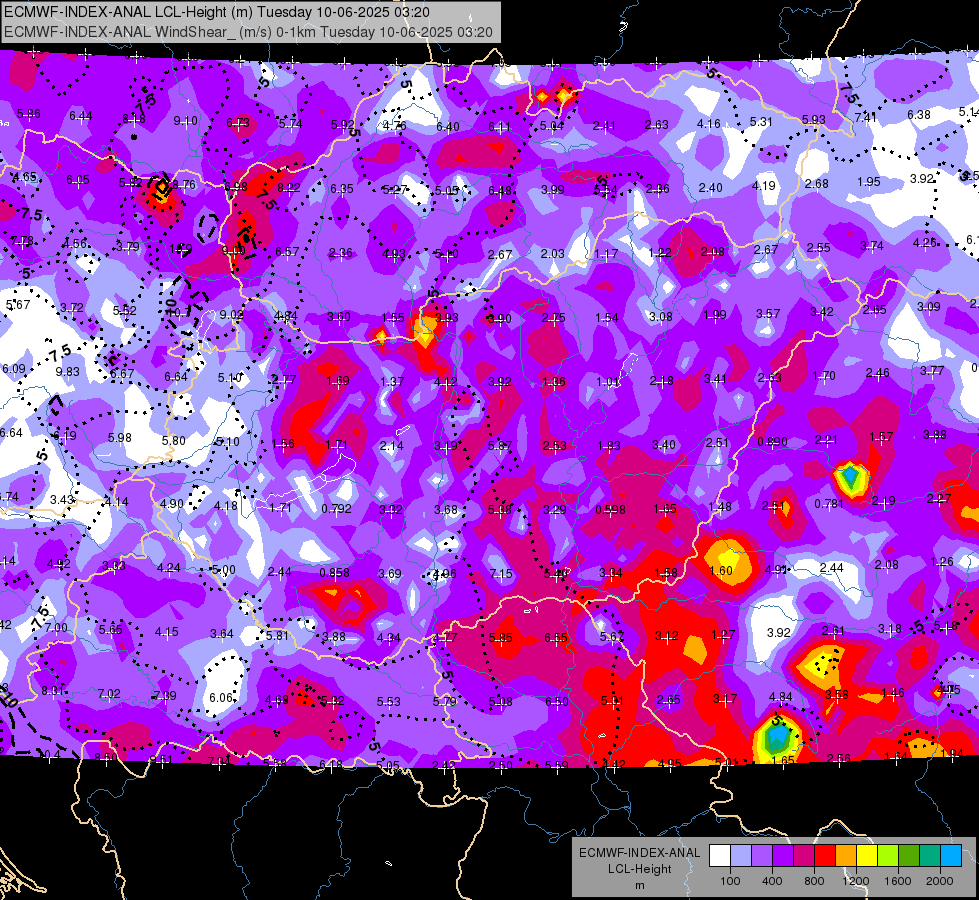Click the map value 6.44
Viewport: 979px width, 900px height.
(x=81, y=115)
